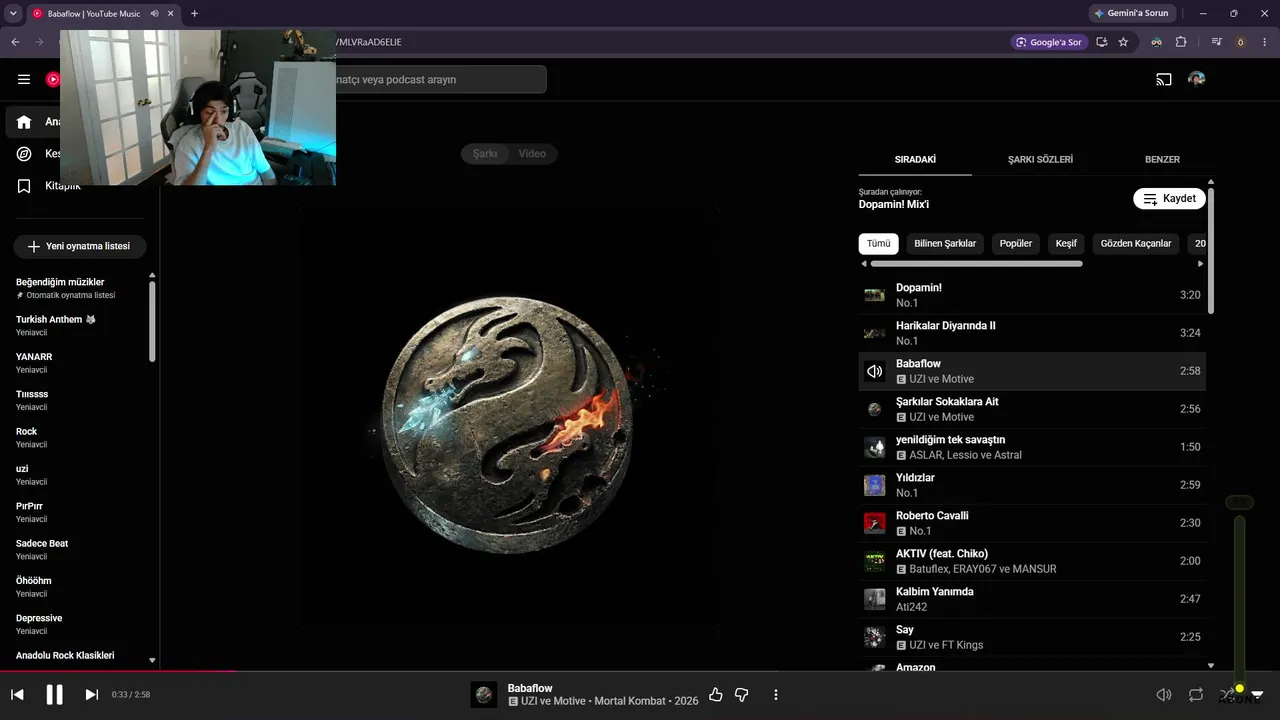This screenshot has height=720, width=1280.
Task: Click the Google'a Sor button in address bar
Action: [1049, 42]
